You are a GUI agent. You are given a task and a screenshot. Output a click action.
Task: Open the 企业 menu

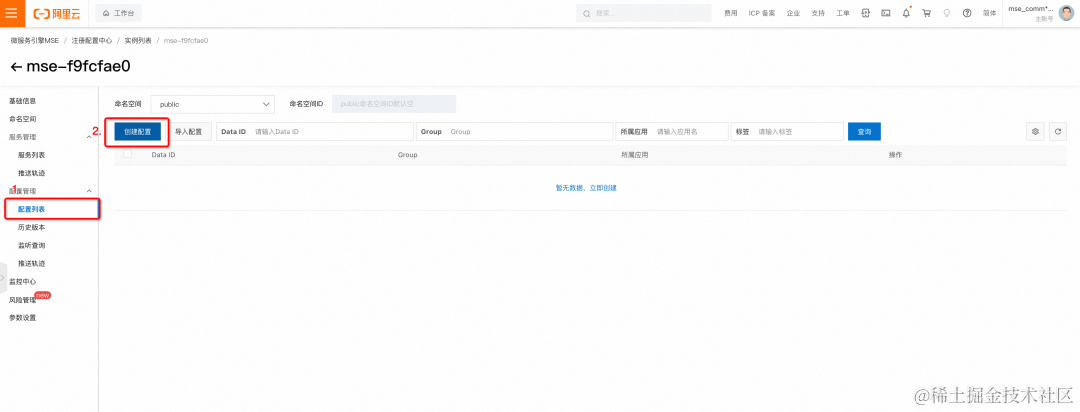[x=793, y=13]
